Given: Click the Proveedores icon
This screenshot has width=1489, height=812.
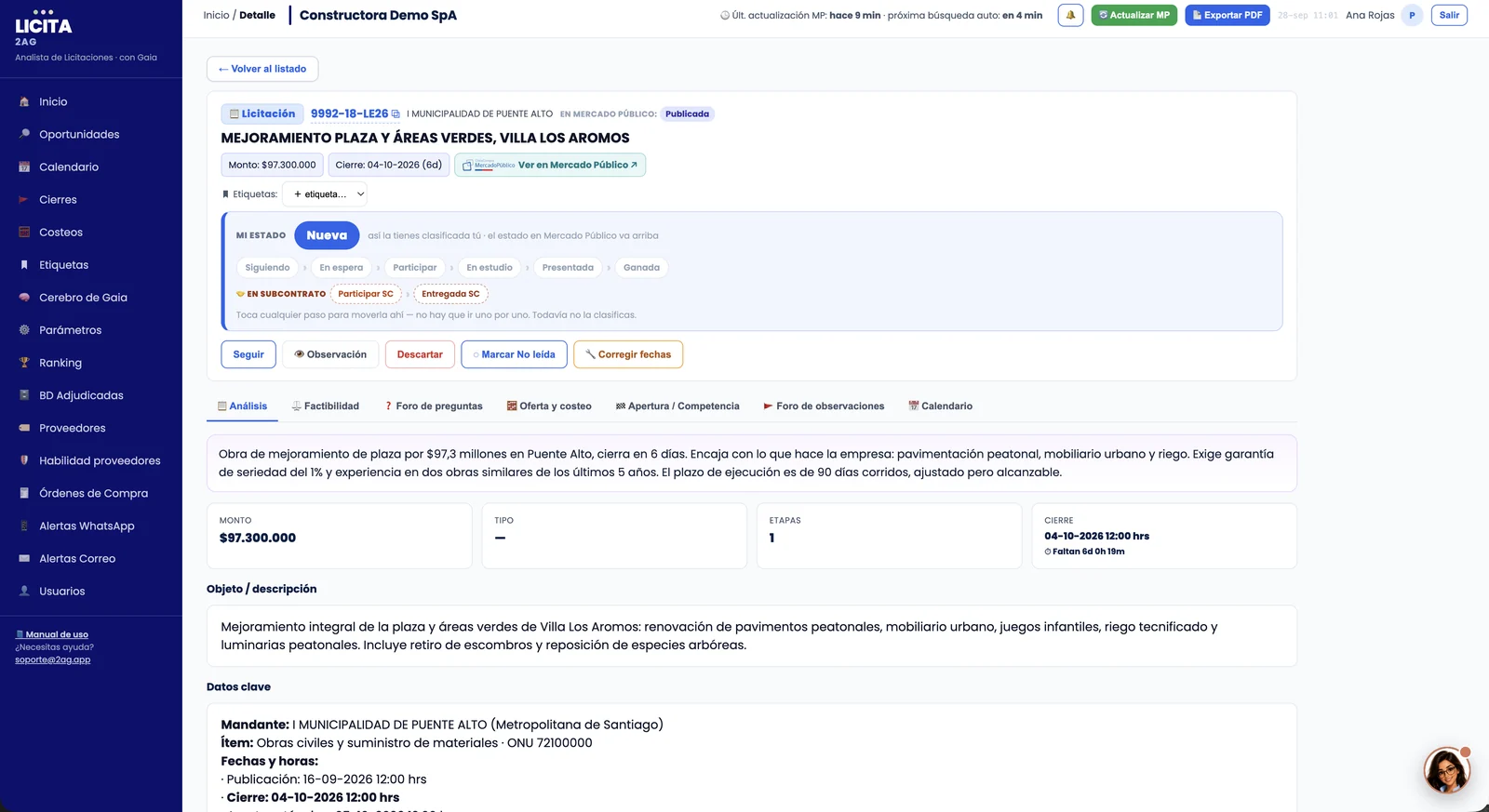Looking at the screenshot, I should (24, 428).
